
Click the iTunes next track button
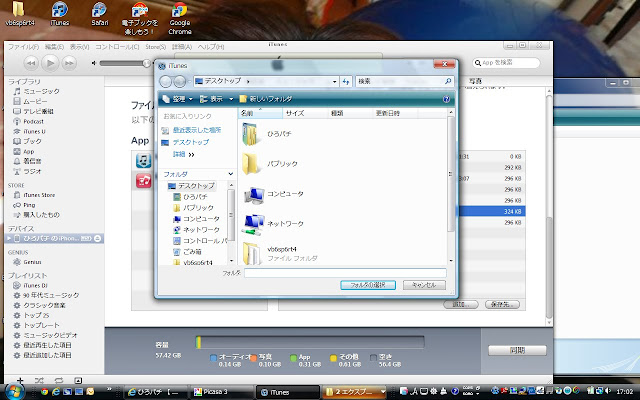tap(69, 63)
